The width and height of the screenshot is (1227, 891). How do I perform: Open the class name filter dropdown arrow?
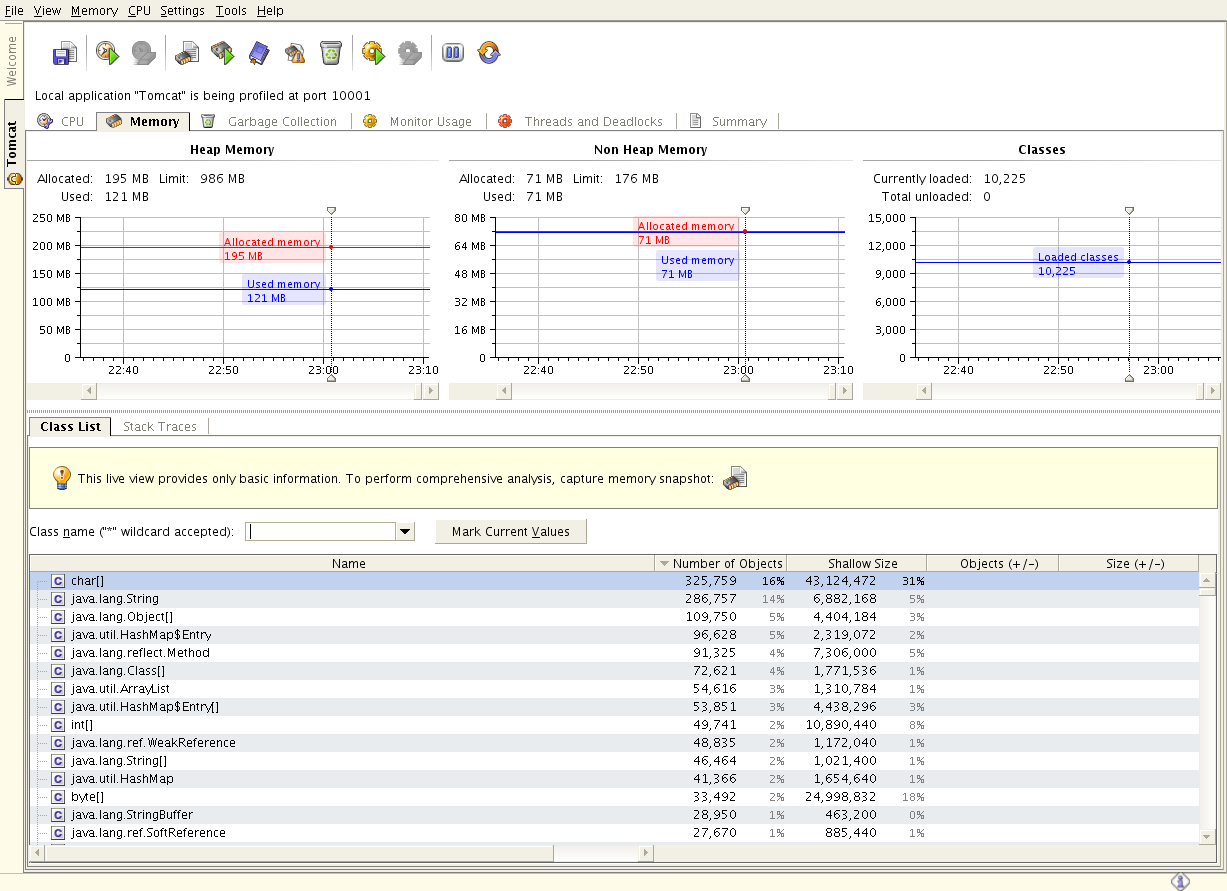point(405,532)
